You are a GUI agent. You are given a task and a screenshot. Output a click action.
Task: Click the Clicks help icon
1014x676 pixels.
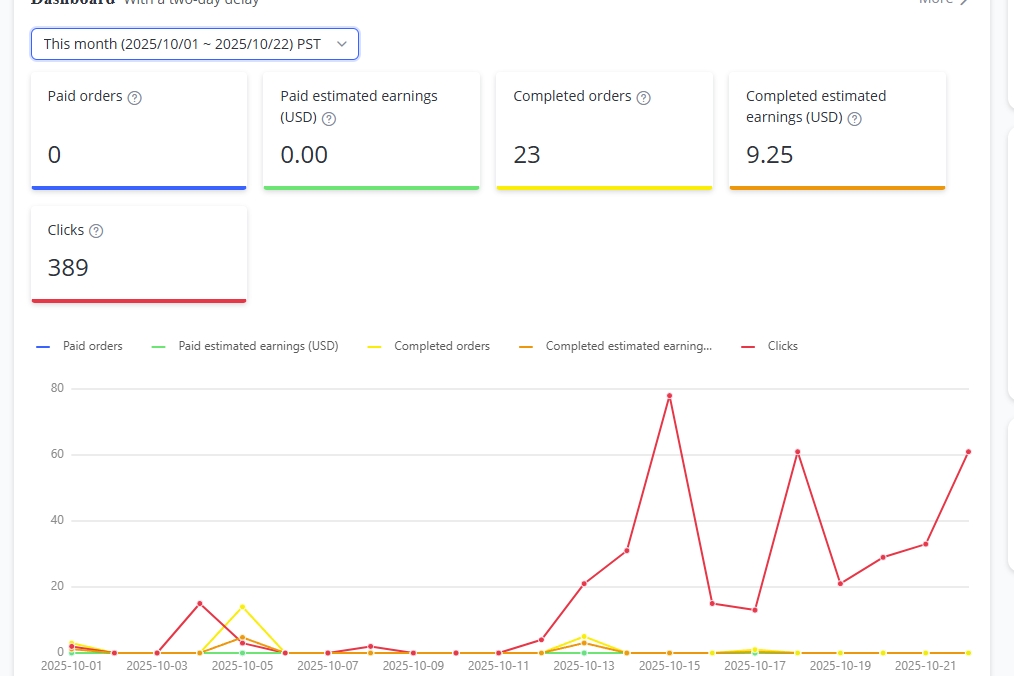[96, 231]
